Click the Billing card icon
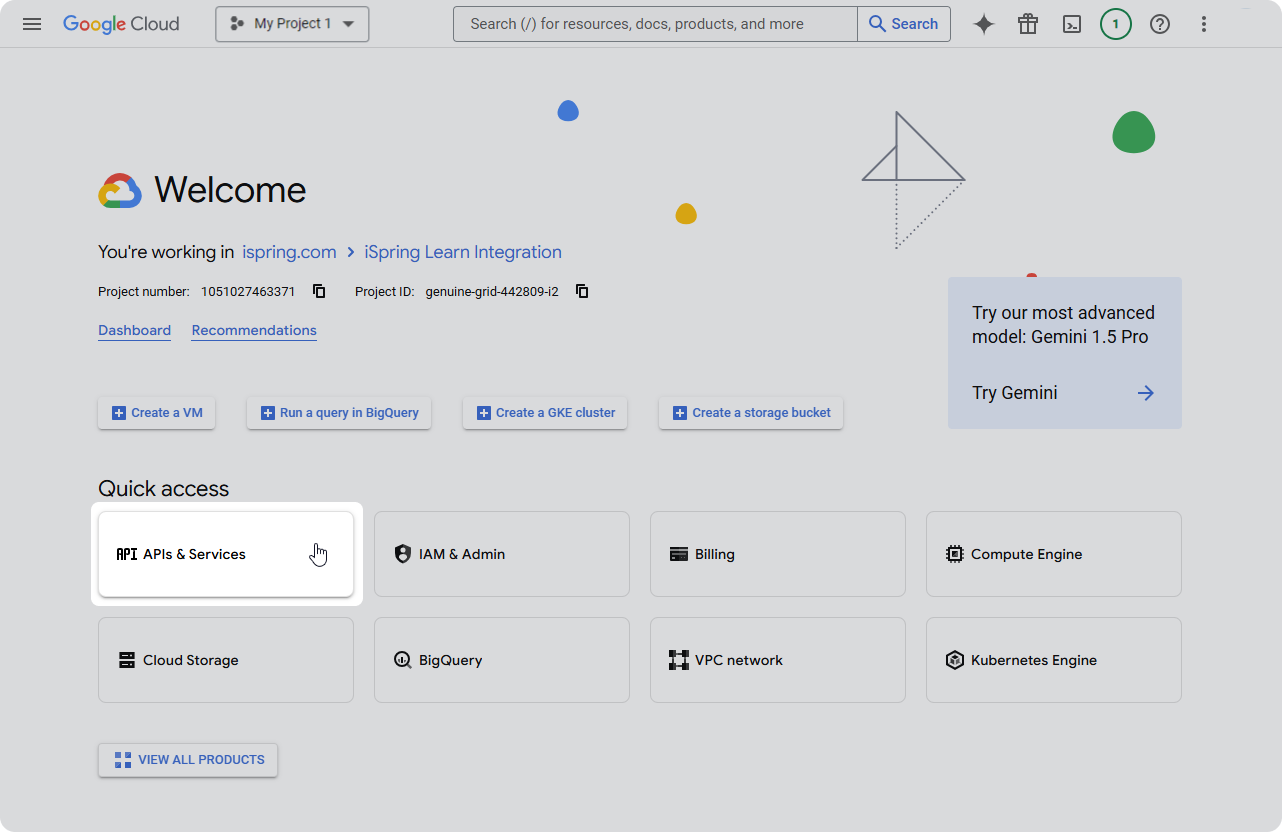Image resolution: width=1282 pixels, height=832 pixels. [679, 554]
